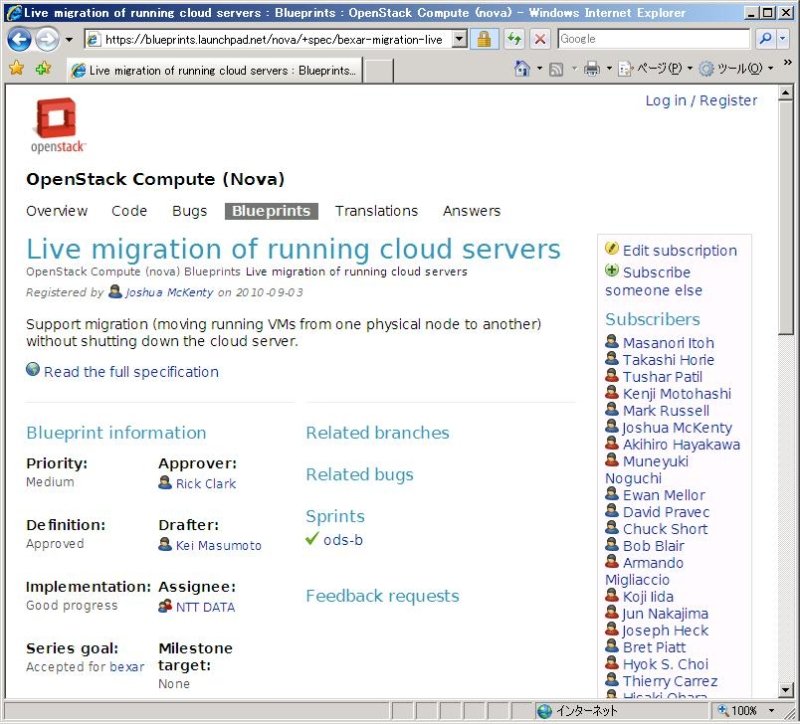Open the ods-b sprint link
The height and width of the screenshot is (724, 800).
343,540
